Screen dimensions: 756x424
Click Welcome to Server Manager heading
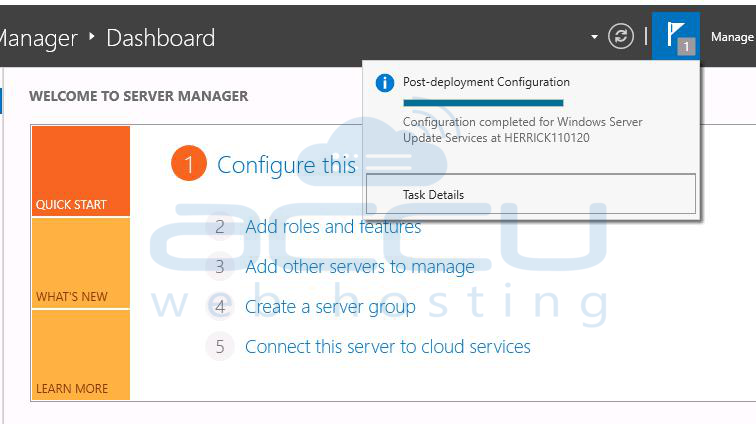pyautogui.click(x=138, y=96)
